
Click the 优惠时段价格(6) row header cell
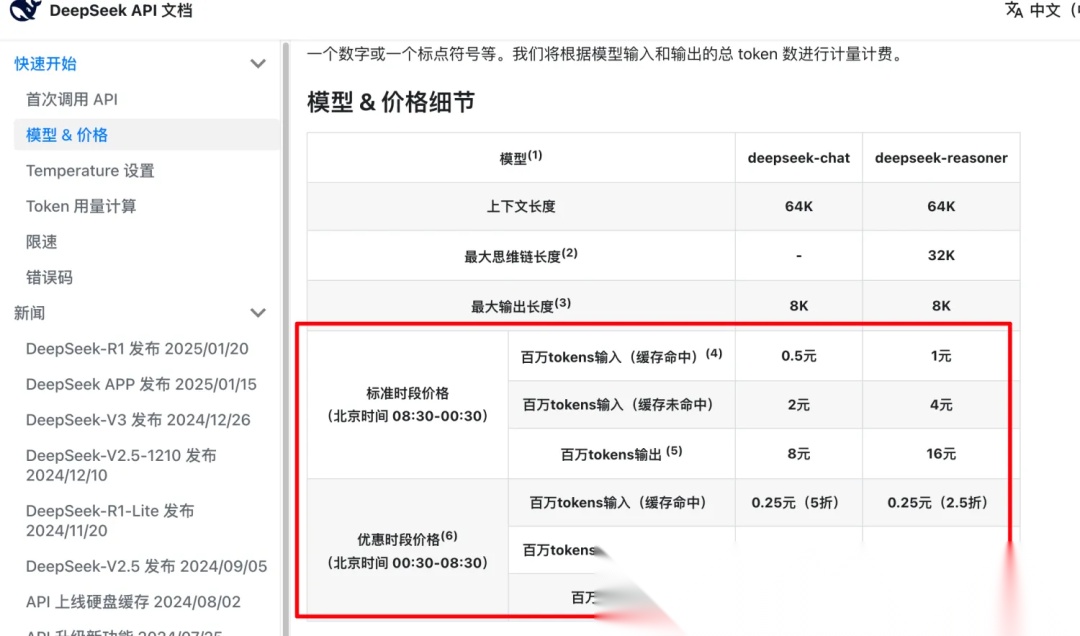pos(408,550)
